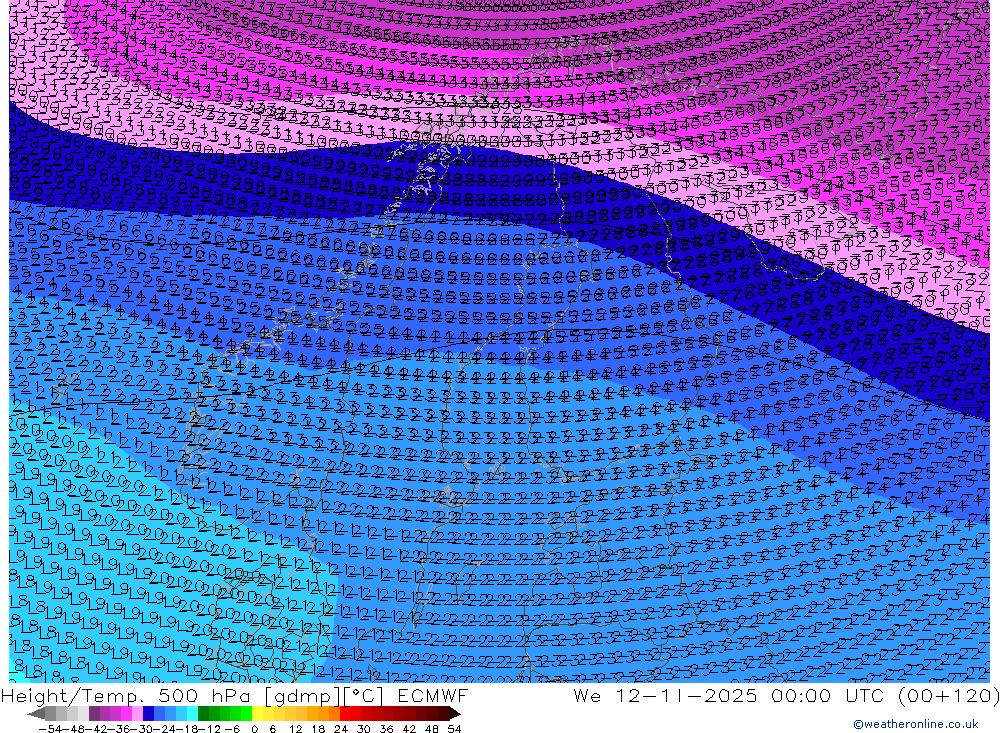Pick the bright red legend swatch at 24
Image resolution: width=1000 pixels, height=733 pixels.
[x=345, y=713]
